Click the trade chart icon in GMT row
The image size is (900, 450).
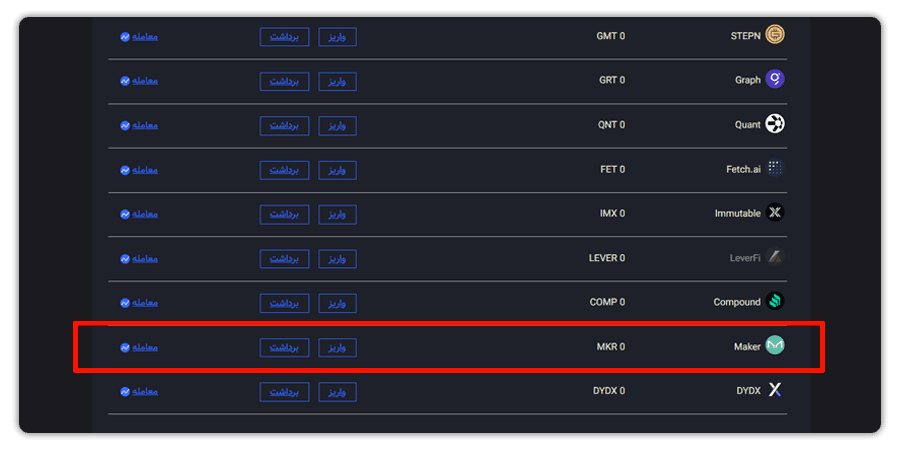[125, 37]
